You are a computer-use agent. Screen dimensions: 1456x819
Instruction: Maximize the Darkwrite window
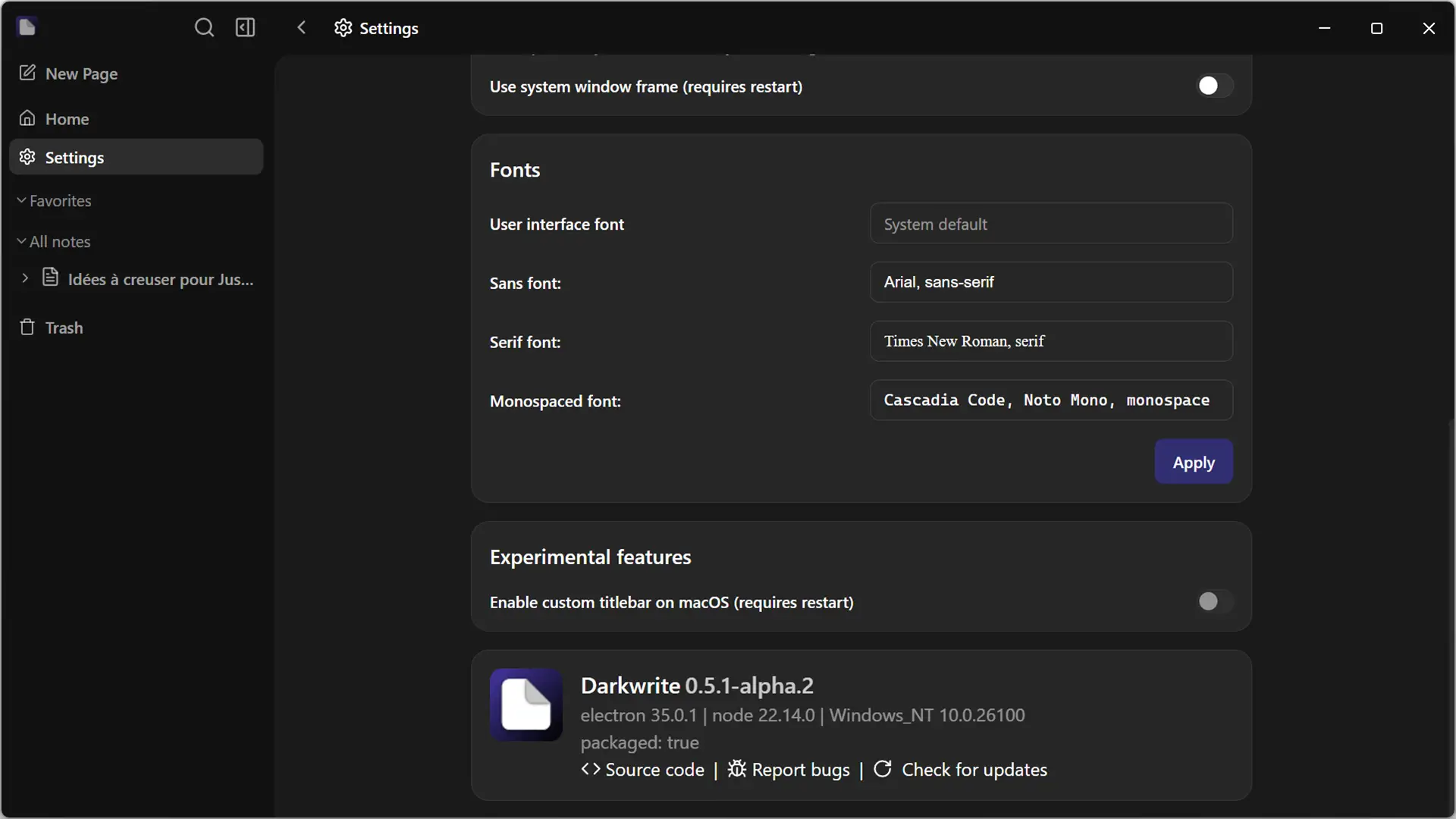pos(1376,28)
